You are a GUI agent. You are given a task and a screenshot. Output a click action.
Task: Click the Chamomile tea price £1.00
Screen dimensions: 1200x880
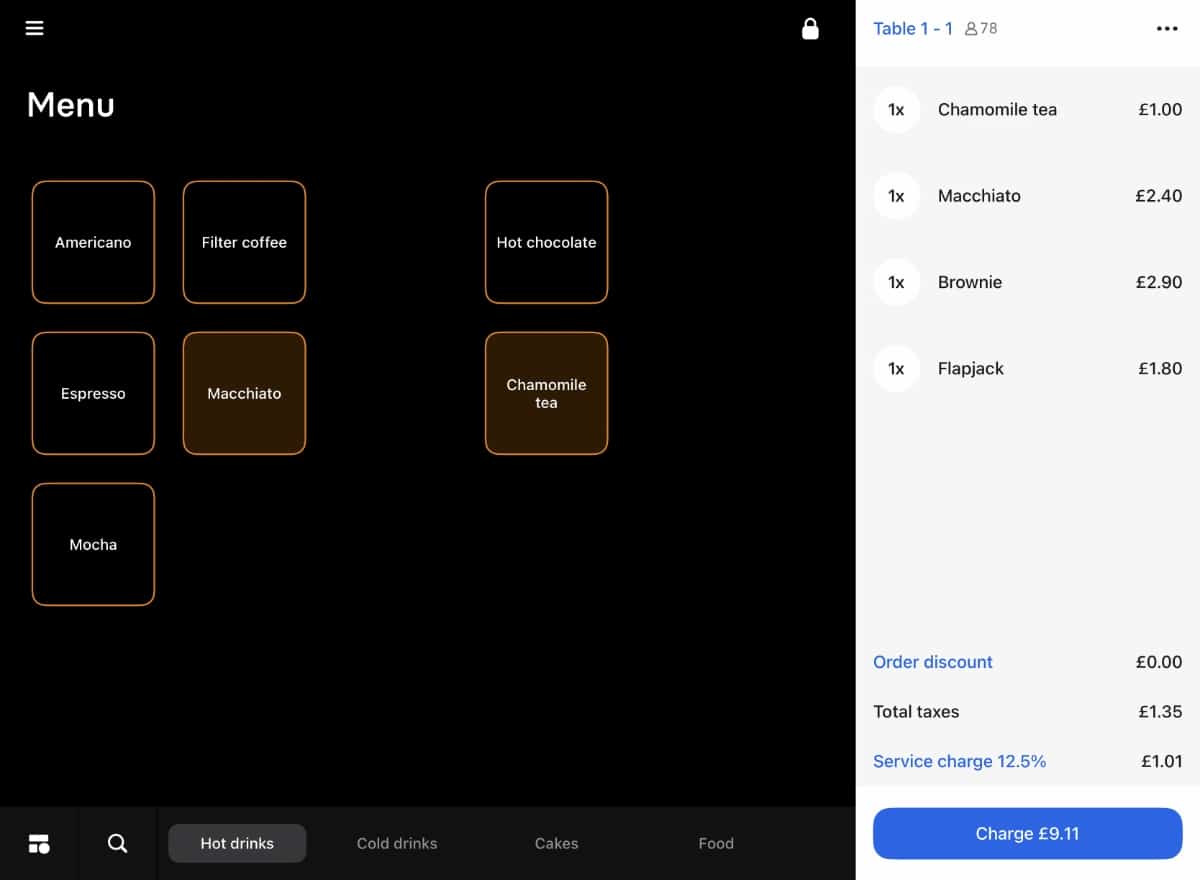tap(1160, 110)
